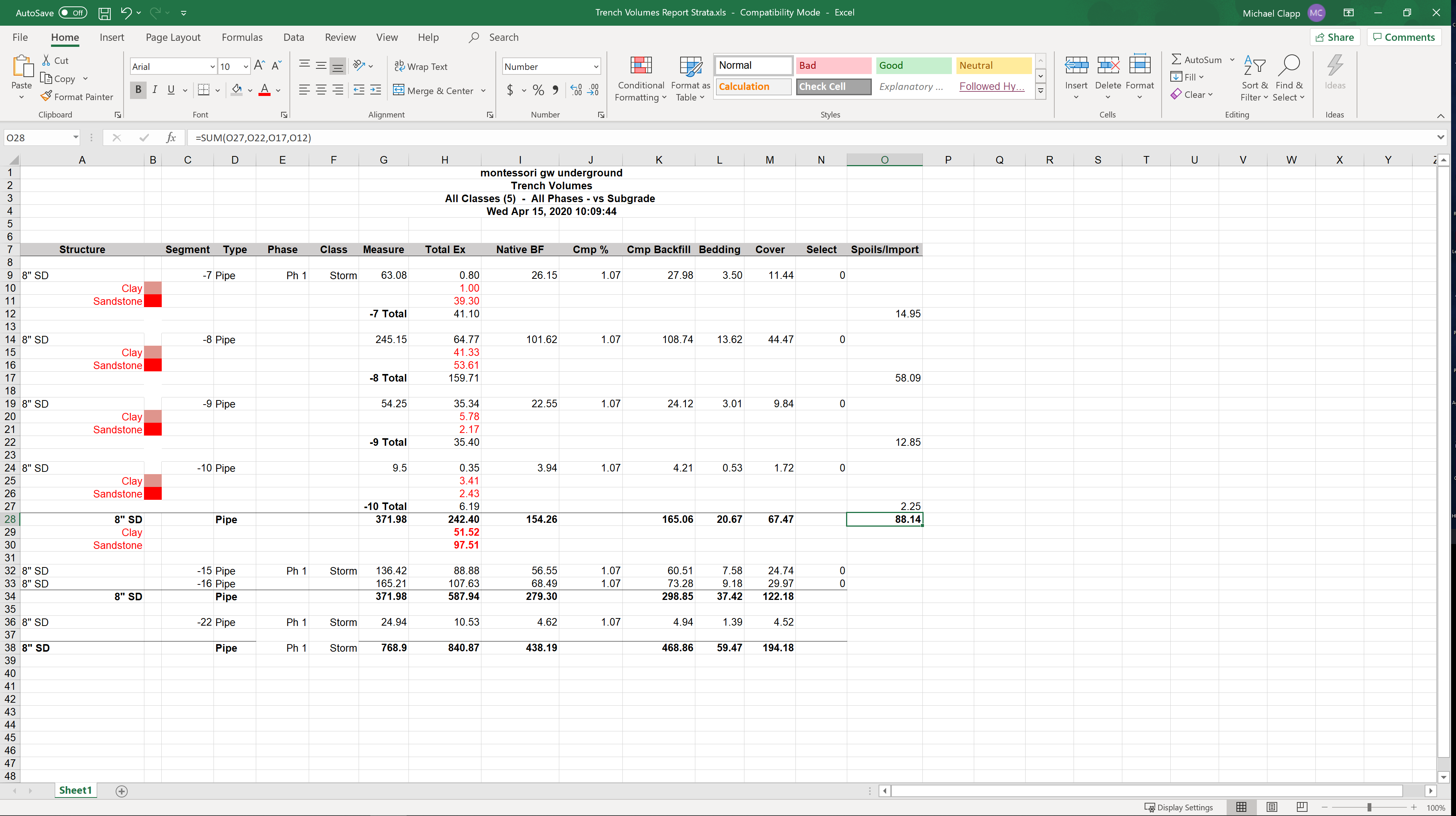
Task: Switch to Page Break Preview view
Action: point(1302,807)
